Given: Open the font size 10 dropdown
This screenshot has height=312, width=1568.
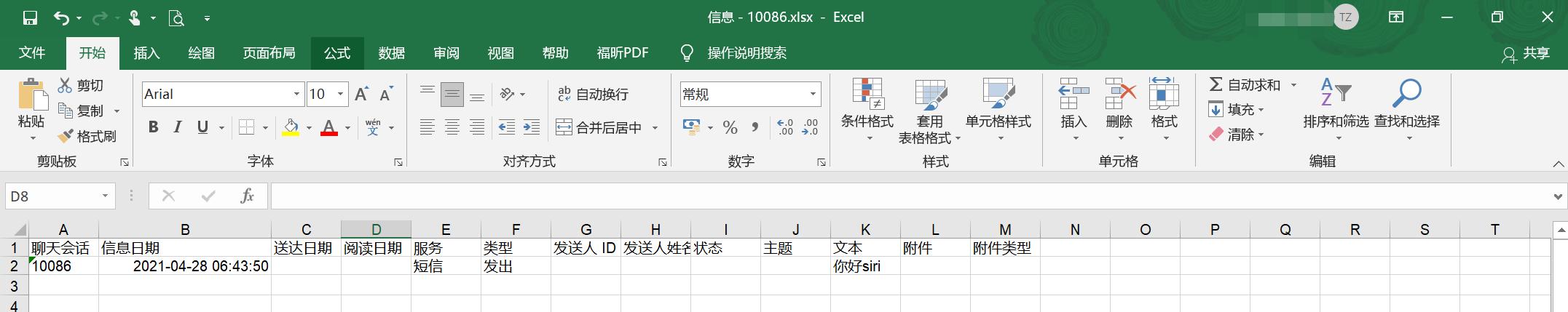Looking at the screenshot, I should [x=340, y=94].
